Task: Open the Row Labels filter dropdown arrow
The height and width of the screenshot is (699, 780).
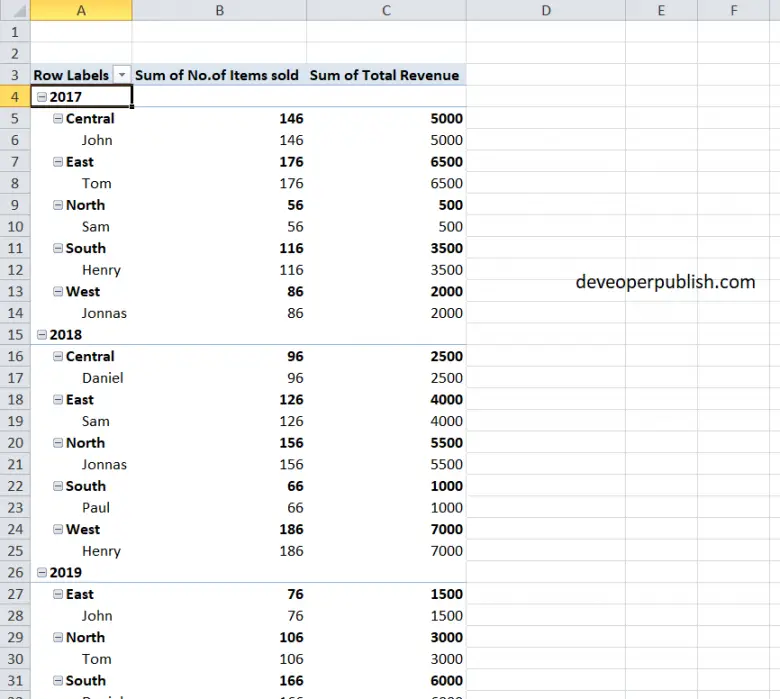Action: (122, 75)
